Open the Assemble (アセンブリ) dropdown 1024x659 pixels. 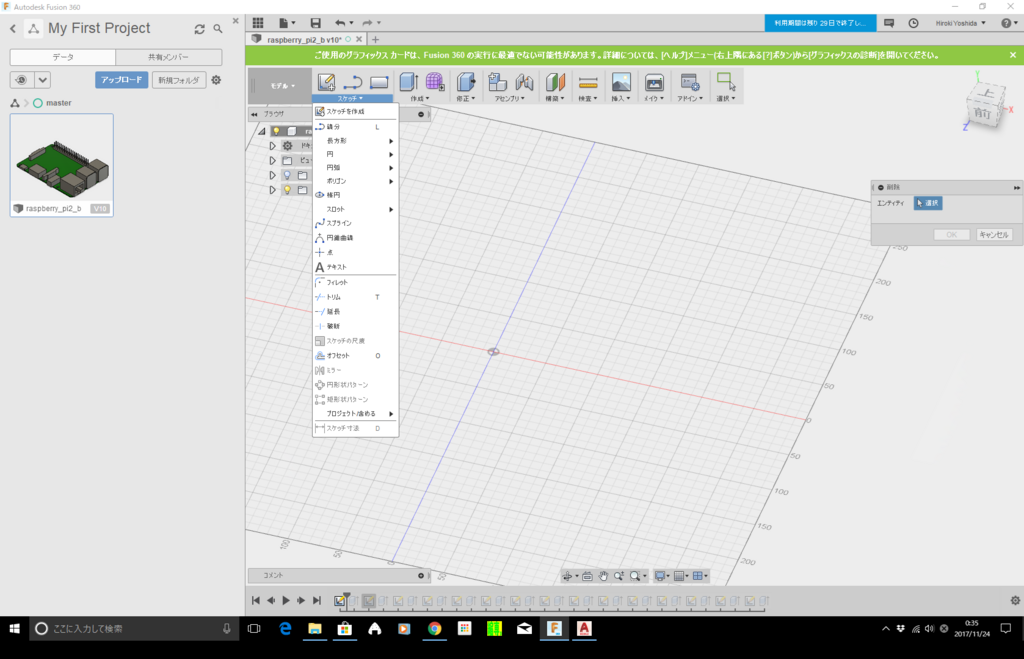(x=509, y=99)
